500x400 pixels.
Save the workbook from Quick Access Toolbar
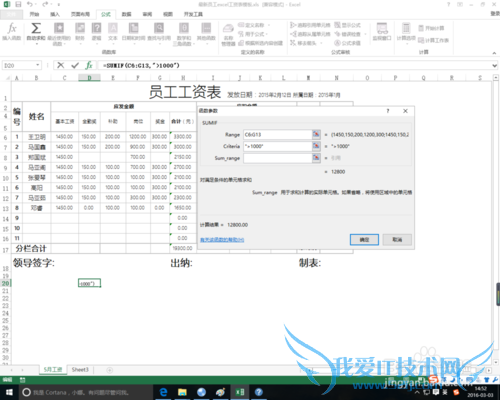pos(18,5)
